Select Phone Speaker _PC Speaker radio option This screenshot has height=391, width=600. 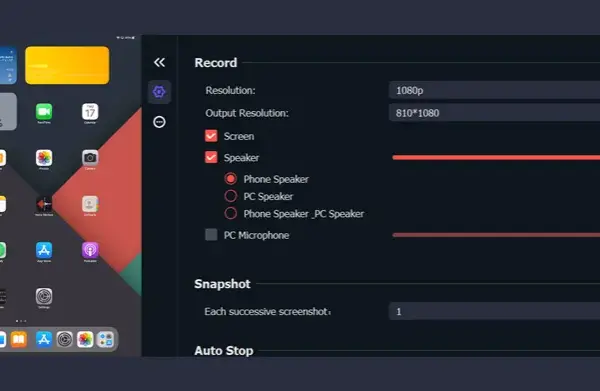(230, 213)
